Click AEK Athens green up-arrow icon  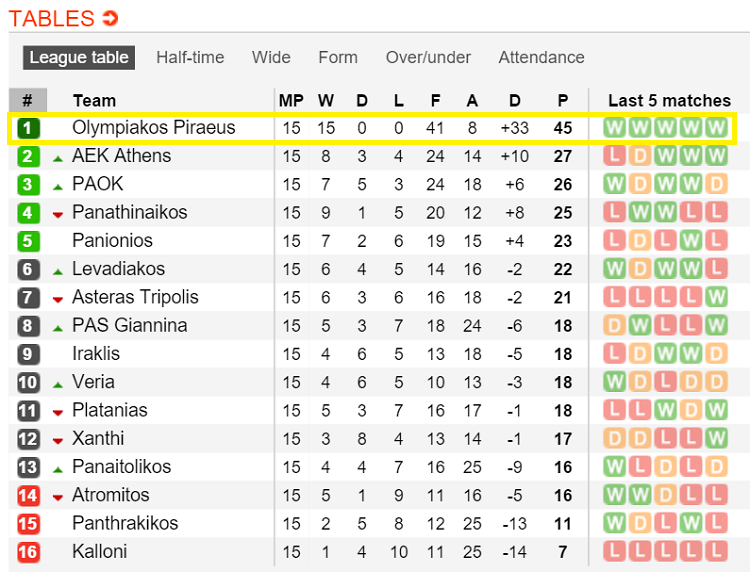click(58, 158)
